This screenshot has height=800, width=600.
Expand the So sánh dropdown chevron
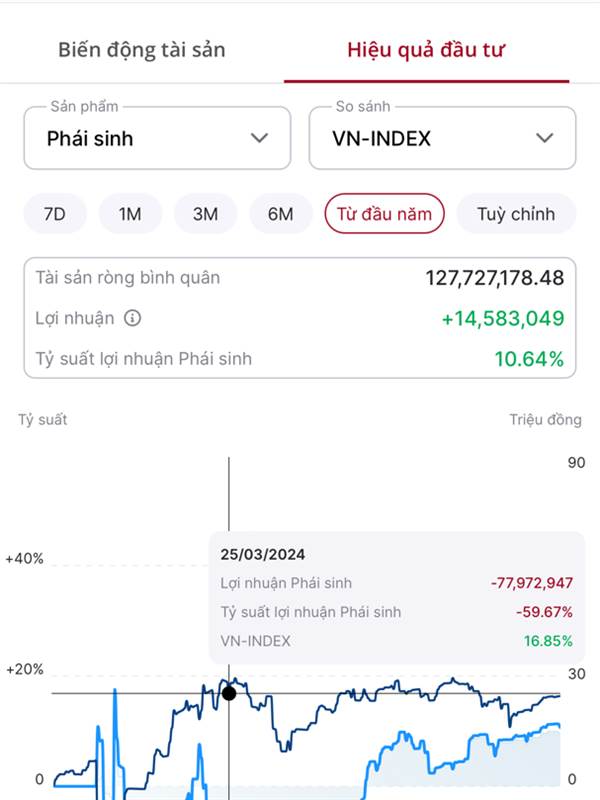pyautogui.click(x=545, y=138)
